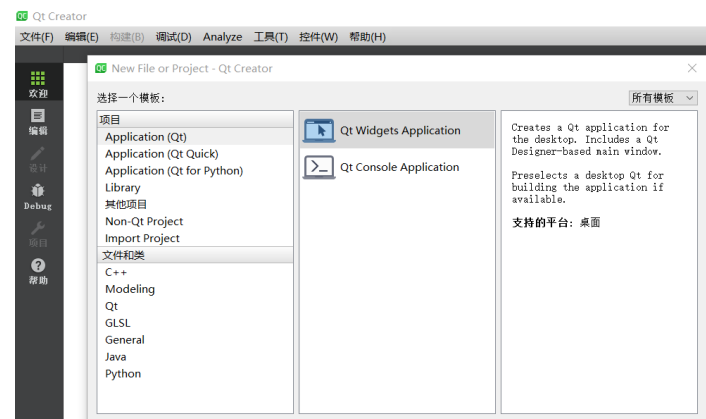
Task: Select the Non-Qt Project category
Action: pyautogui.click(x=195, y=221)
